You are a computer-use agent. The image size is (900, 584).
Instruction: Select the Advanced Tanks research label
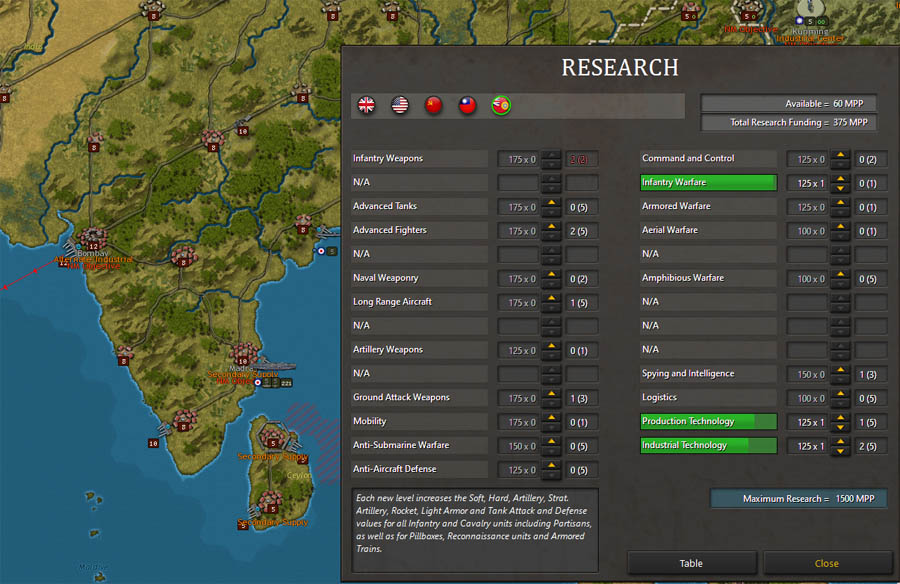(x=419, y=206)
